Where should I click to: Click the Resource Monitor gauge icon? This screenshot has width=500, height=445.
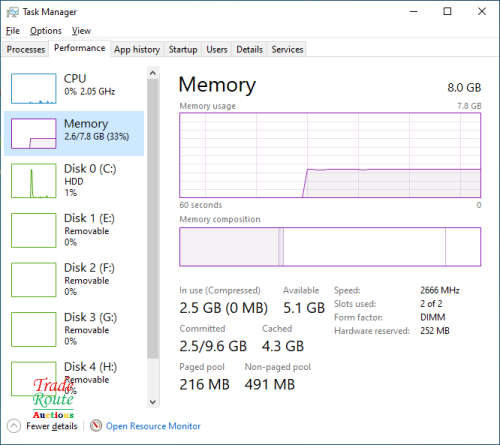pos(96,425)
